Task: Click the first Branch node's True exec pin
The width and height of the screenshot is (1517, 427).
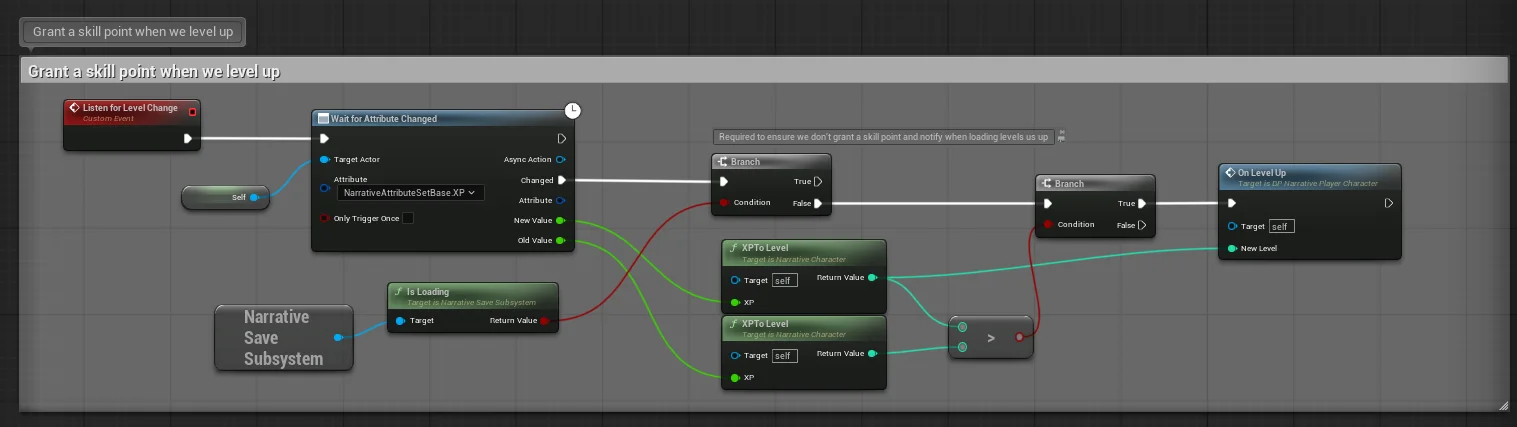Action: [x=818, y=182]
